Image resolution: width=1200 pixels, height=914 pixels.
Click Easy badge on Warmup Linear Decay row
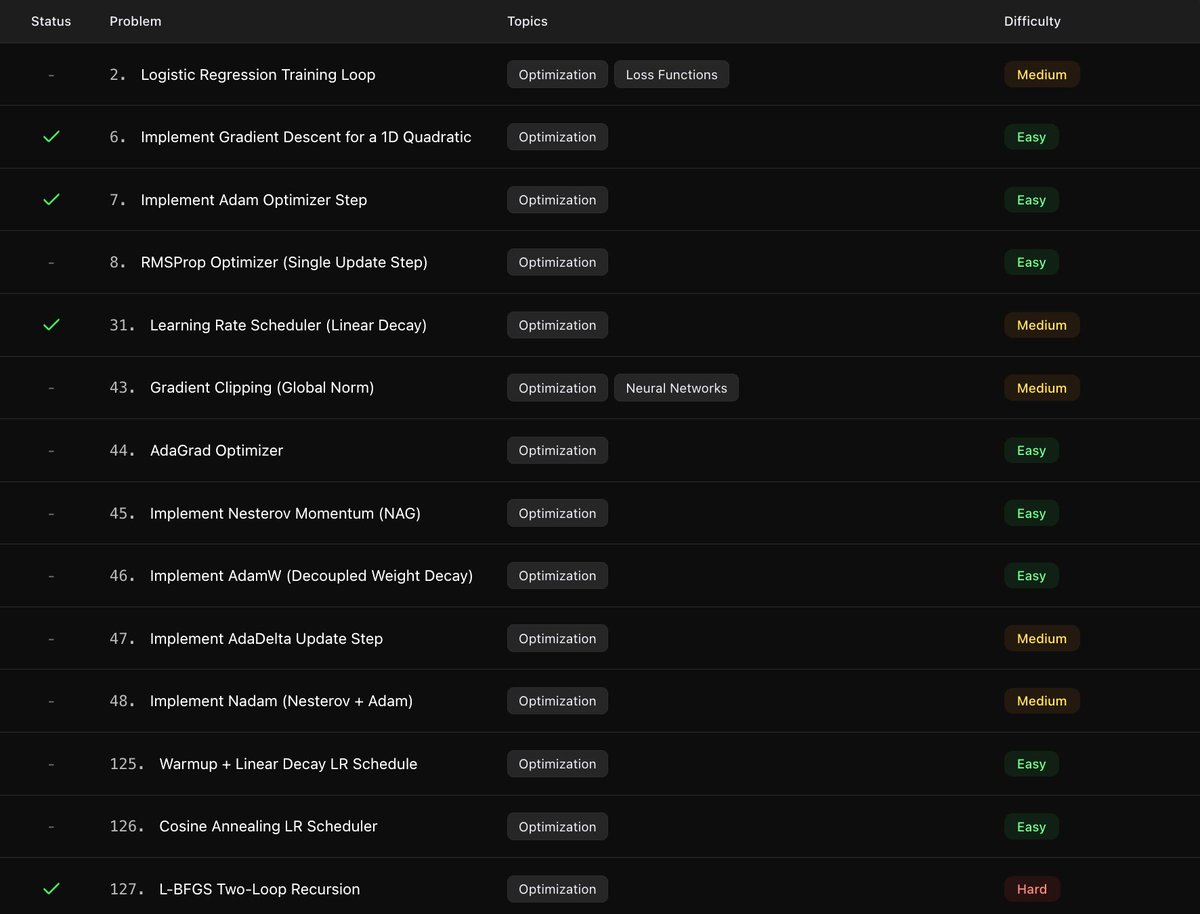pos(1031,764)
